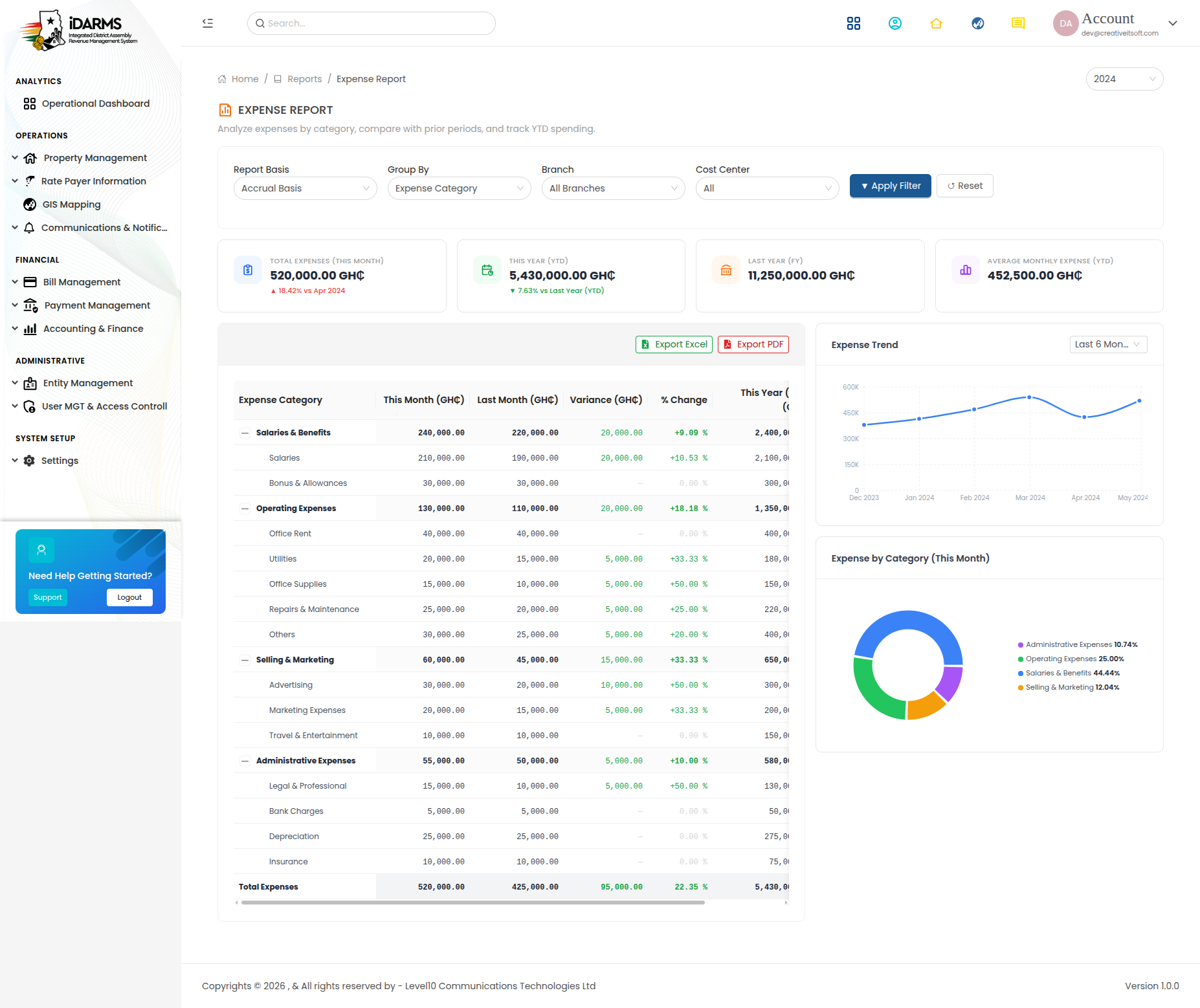Open the yellow messages chat icon
The height and width of the screenshot is (1008, 1200).
[x=1018, y=23]
